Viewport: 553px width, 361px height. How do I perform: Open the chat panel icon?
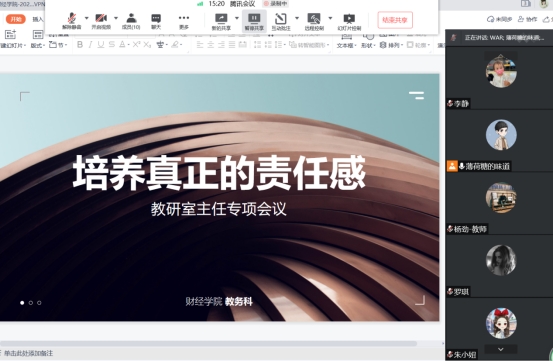click(x=156, y=21)
